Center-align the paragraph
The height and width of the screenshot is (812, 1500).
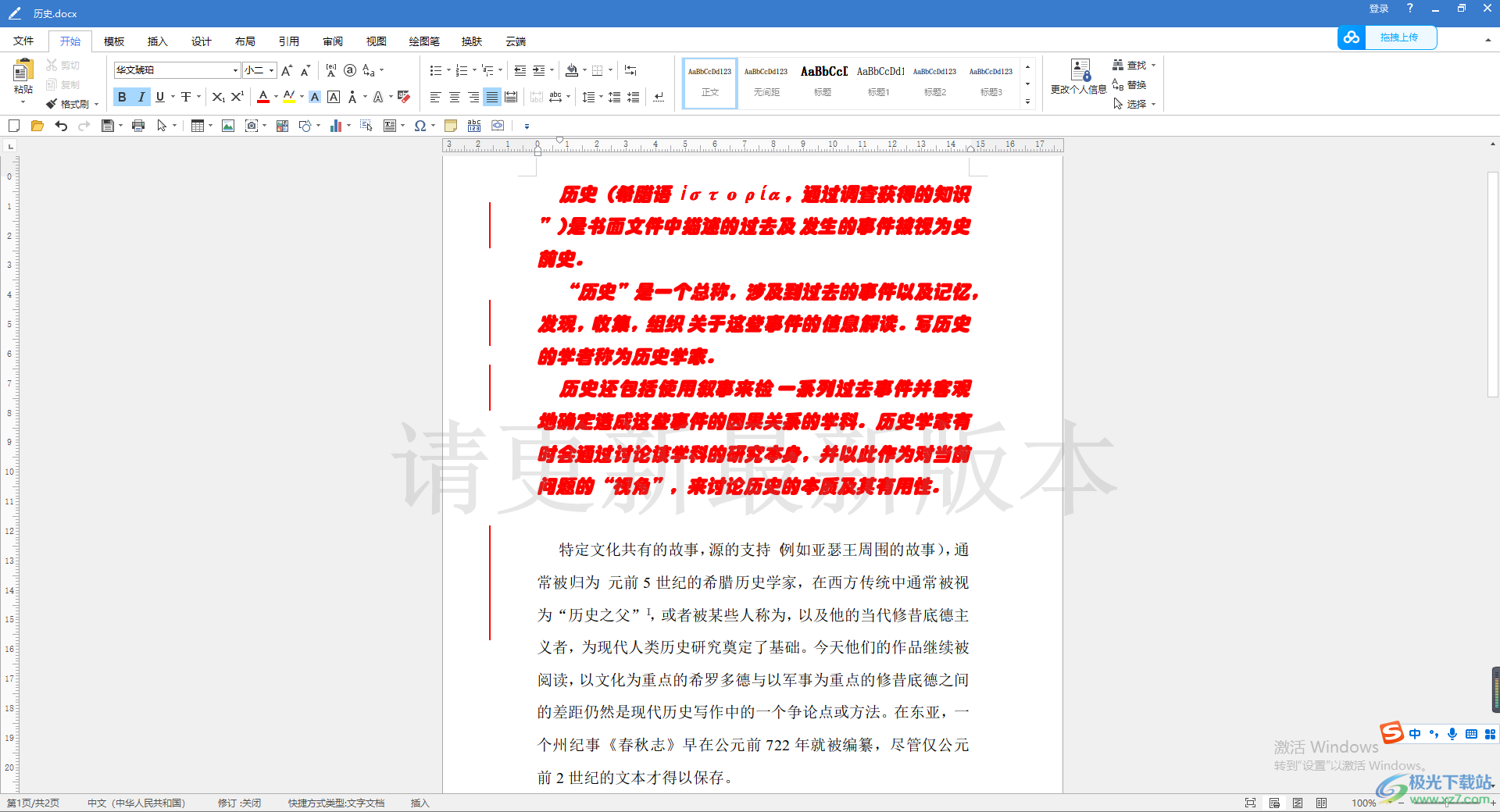tap(454, 97)
